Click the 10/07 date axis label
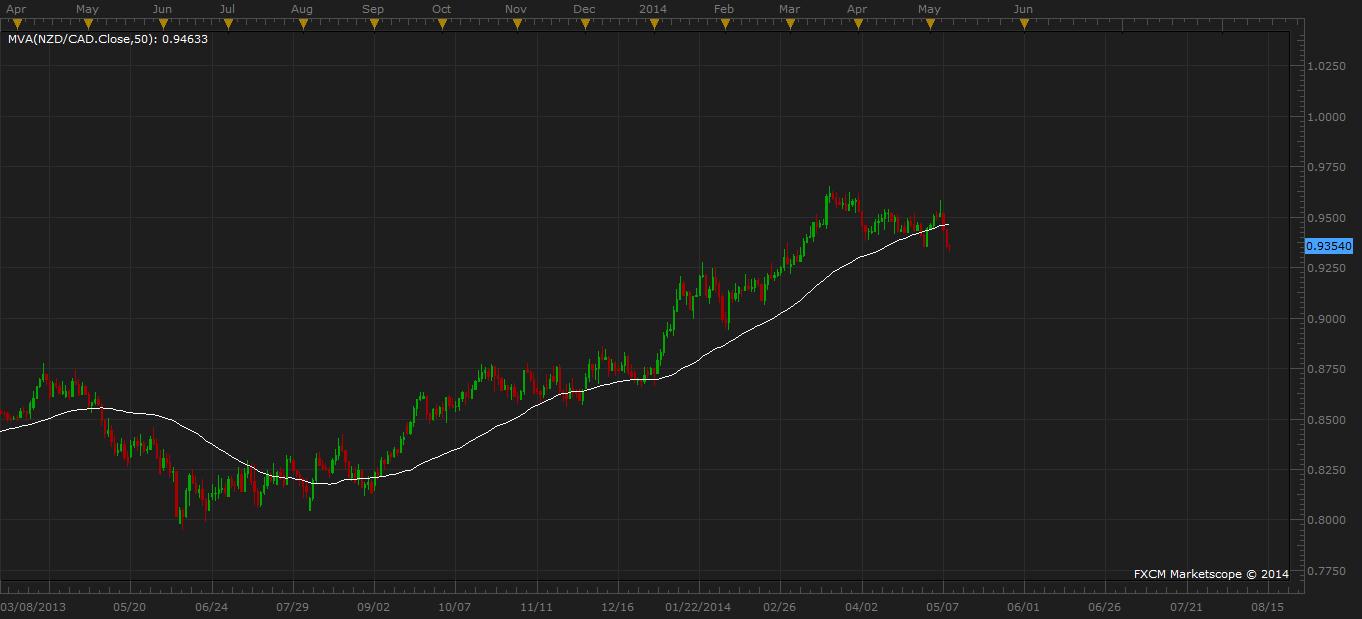This screenshot has height=619, width=1362. click(x=455, y=606)
